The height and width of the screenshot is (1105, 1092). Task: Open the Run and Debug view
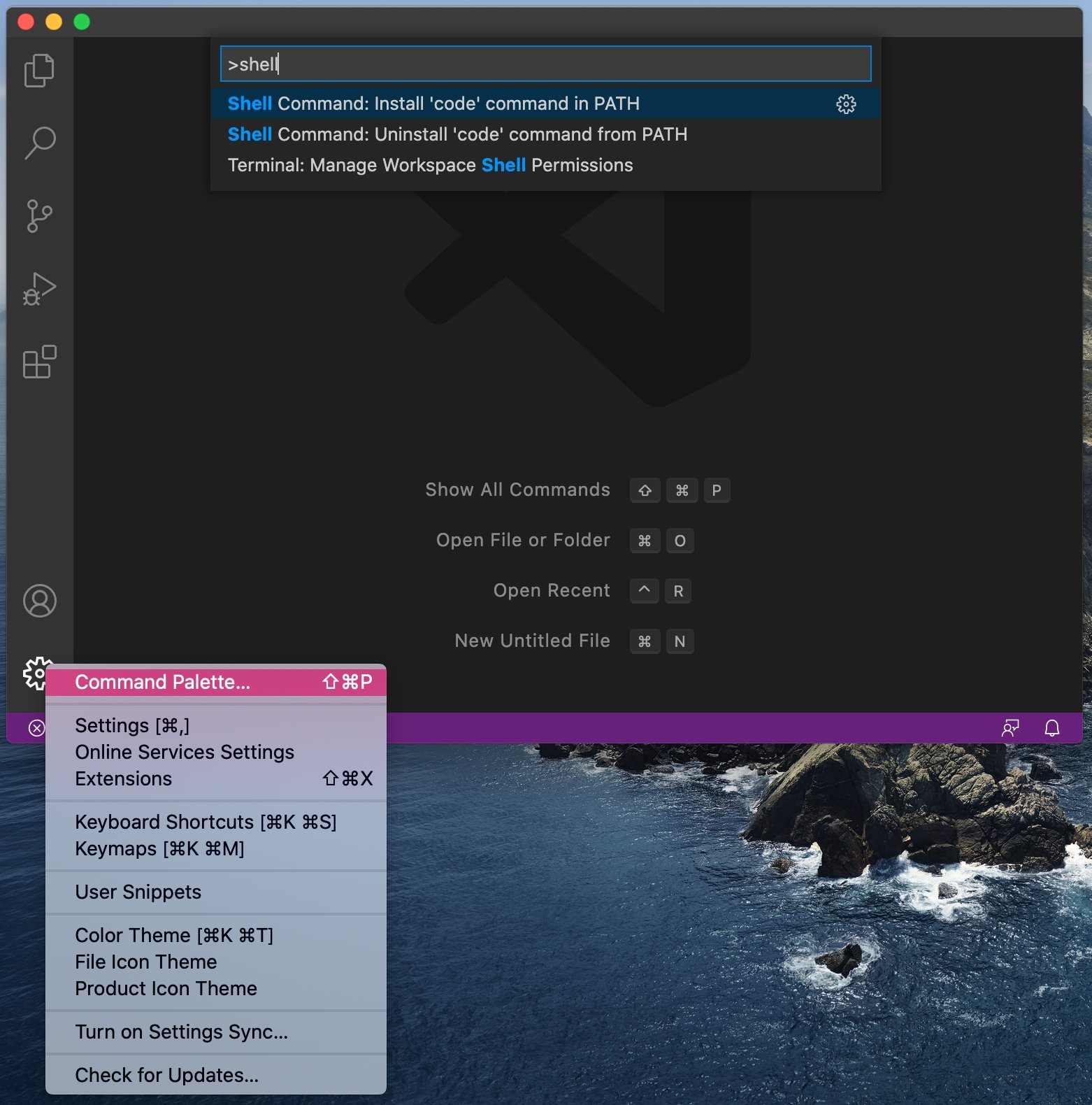(39, 289)
